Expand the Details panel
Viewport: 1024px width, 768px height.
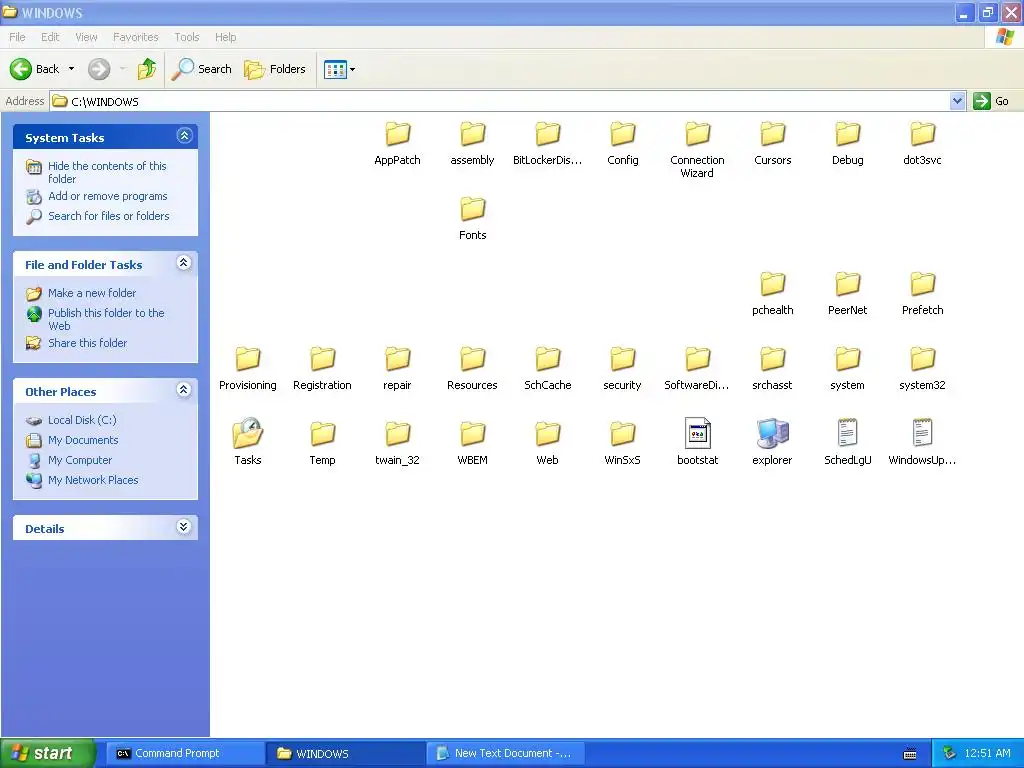[x=184, y=527]
